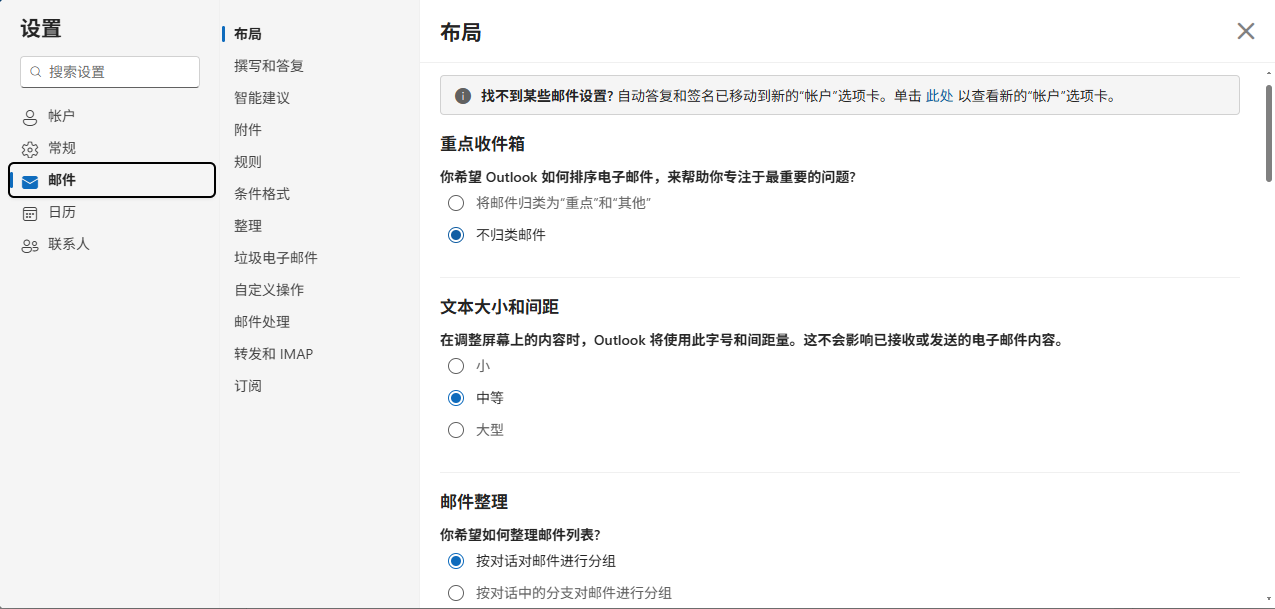Switch to the 智能建议 tab
The image size is (1275, 609).
click(262, 98)
